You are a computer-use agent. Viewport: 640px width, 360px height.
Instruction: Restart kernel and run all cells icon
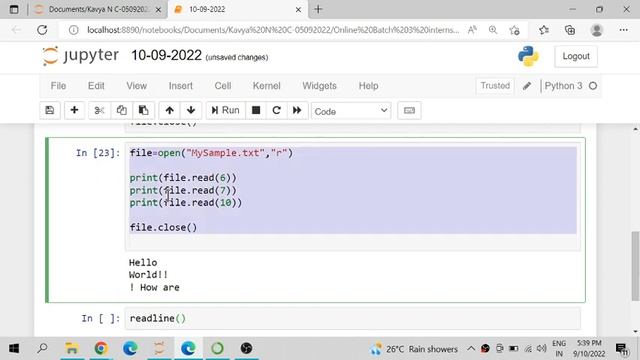pyautogui.click(x=297, y=110)
